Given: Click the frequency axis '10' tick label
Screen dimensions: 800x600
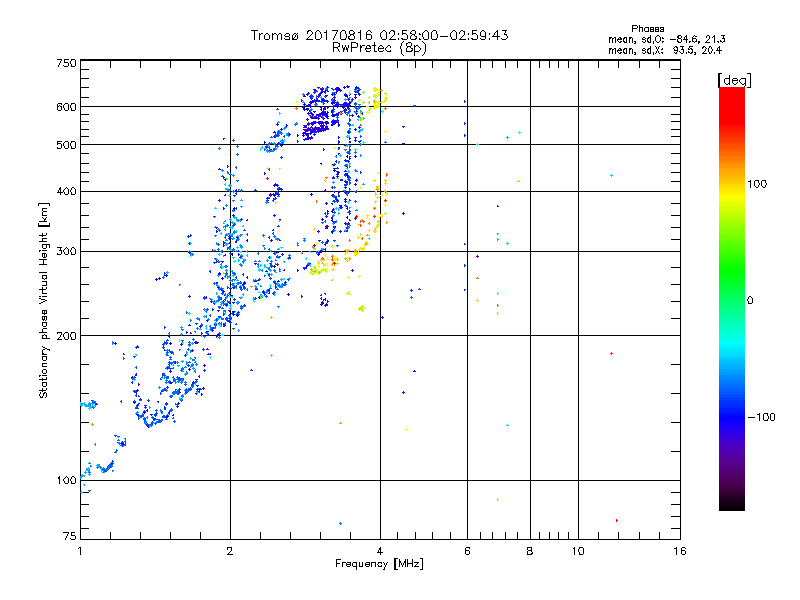Looking at the screenshot, I should pos(578,551).
